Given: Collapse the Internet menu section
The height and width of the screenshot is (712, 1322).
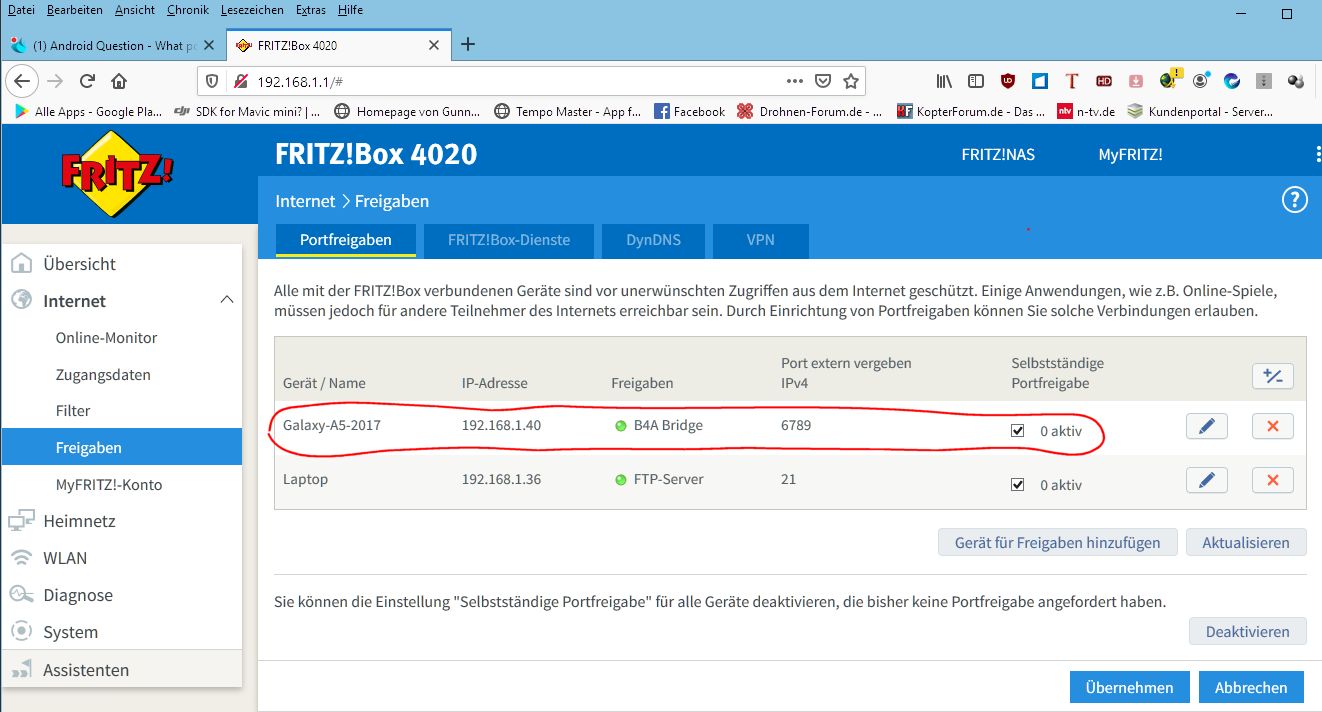Looking at the screenshot, I should click(227, 300).
